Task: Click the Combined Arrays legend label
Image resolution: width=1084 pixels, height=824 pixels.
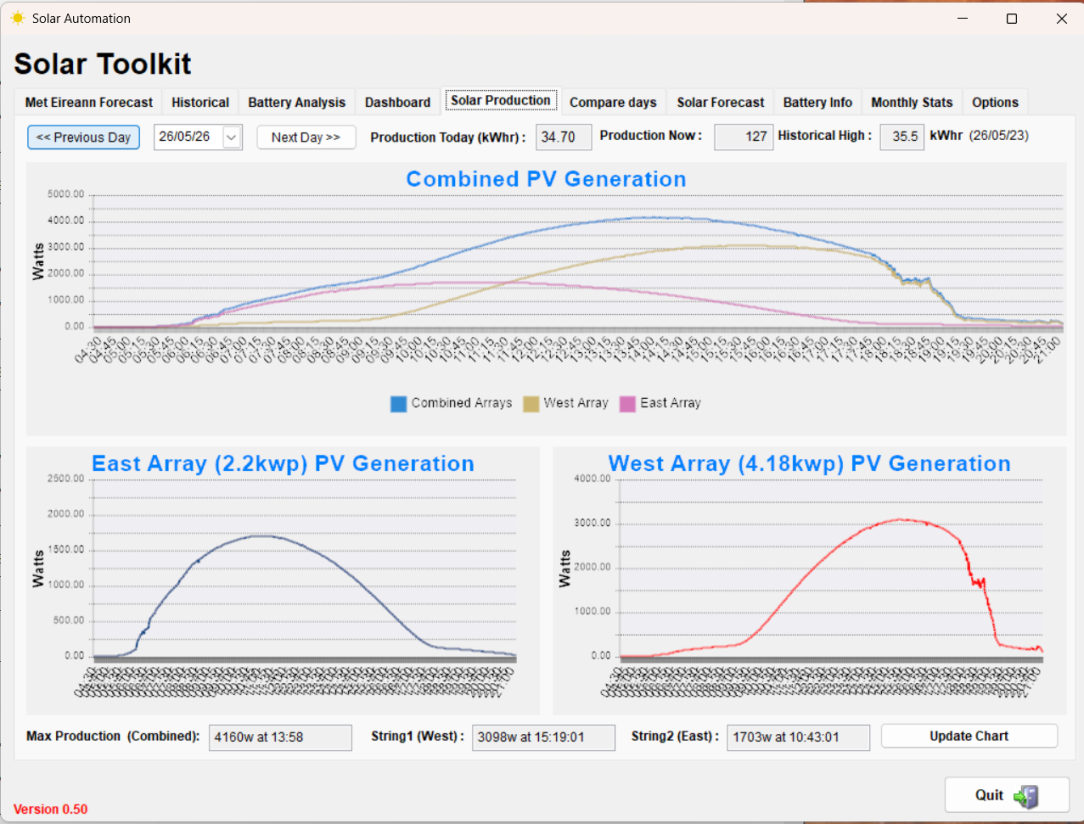Action: 462,403
